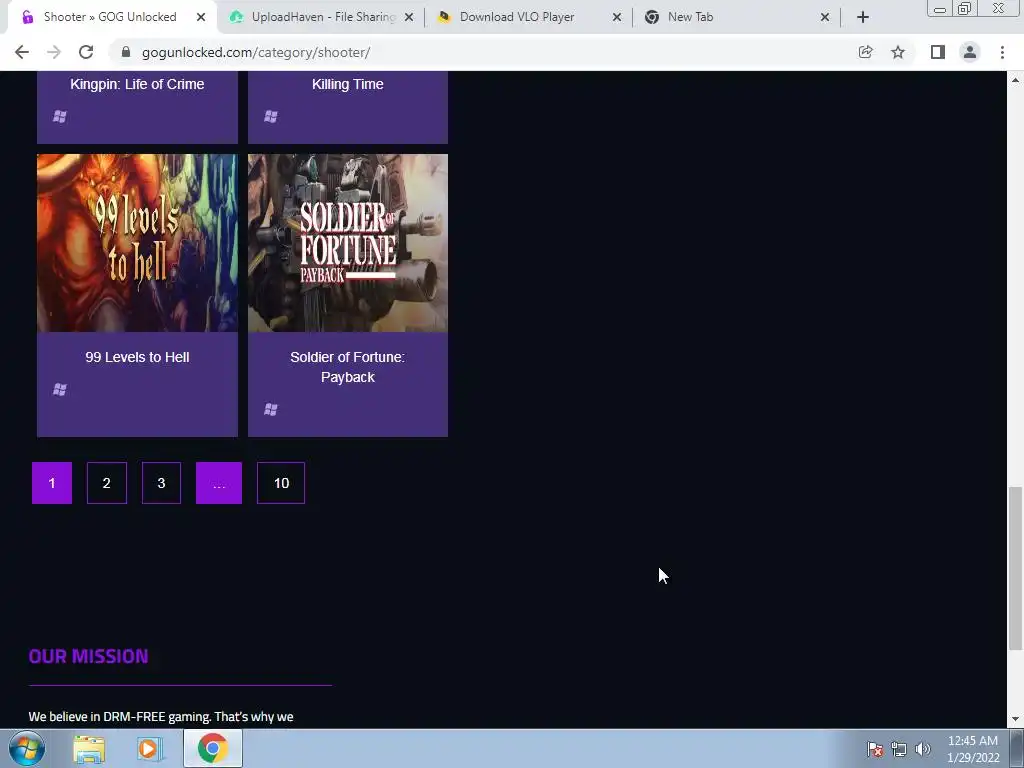Click the OUR MISSION heading
Screen dimensions: 1024x768
(x=89, y=656)
